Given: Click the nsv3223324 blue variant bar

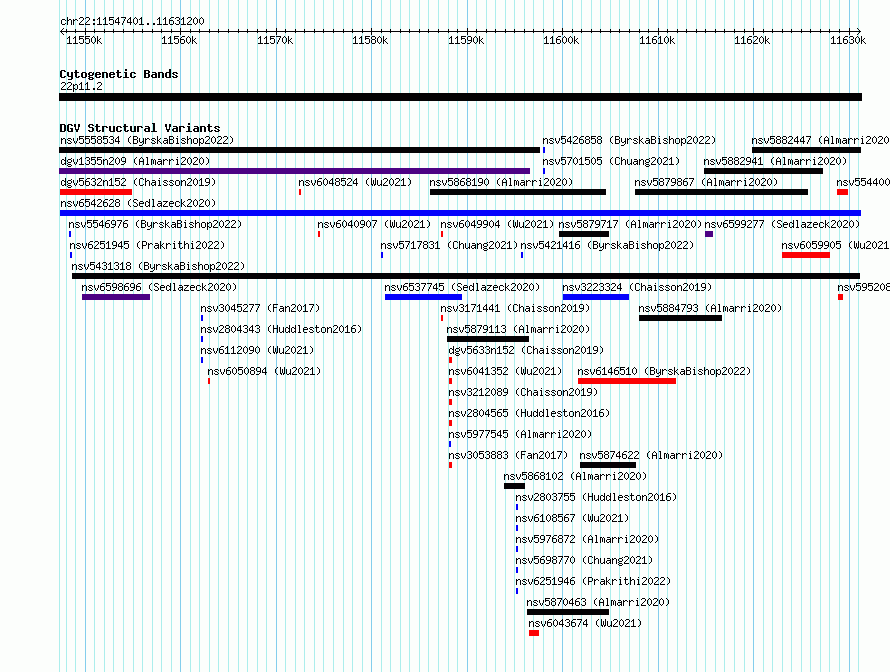Looking at the screenshot, I should 596,297.
